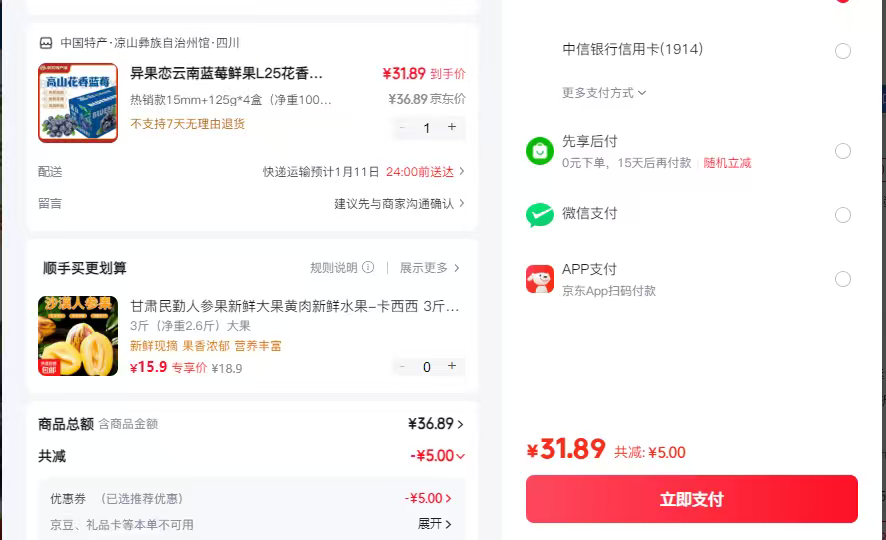The width and height of the screenshot is (886, 540).
Task: Increase blueberry quantity with plus button
Action: (x=452, y=127)
